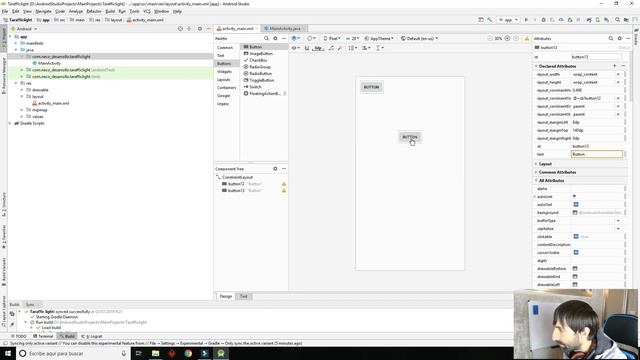The image size is (640, 360).
Task: Collapse the Declared Attributes section
Action: (x=536, y=66)
